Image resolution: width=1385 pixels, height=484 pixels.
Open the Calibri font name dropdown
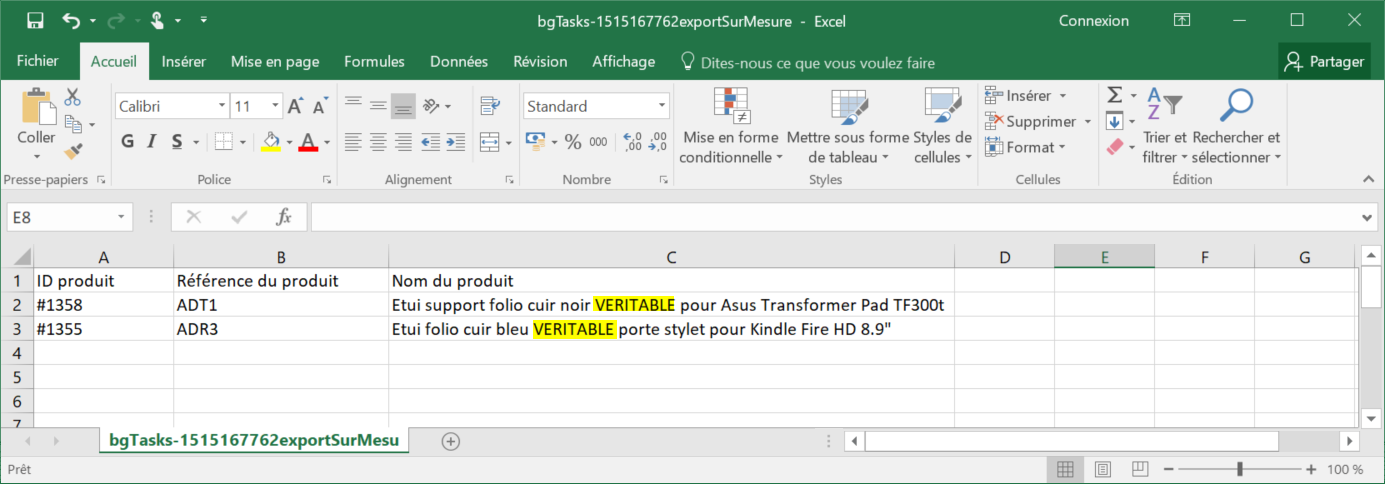pyautogui.click(x=222, y=106)
